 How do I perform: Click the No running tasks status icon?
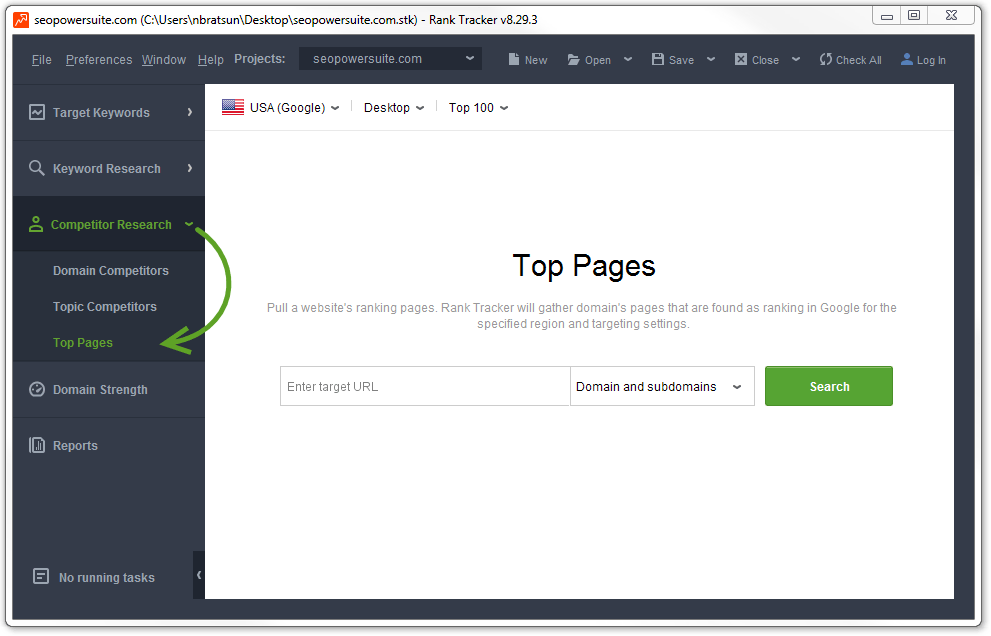click(x=40, y=577)
